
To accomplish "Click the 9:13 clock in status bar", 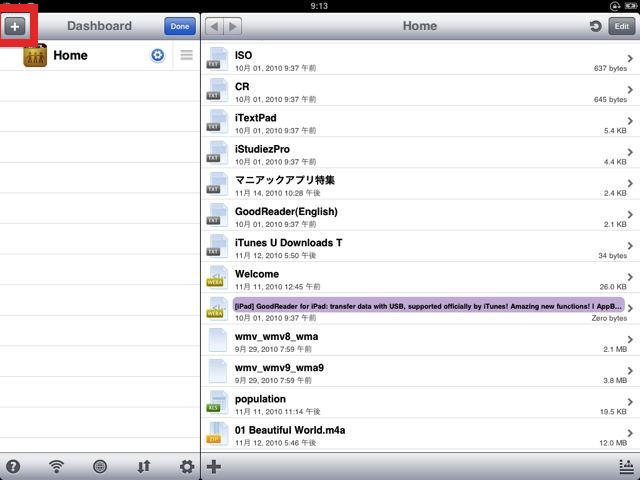I will click(319, 6).
